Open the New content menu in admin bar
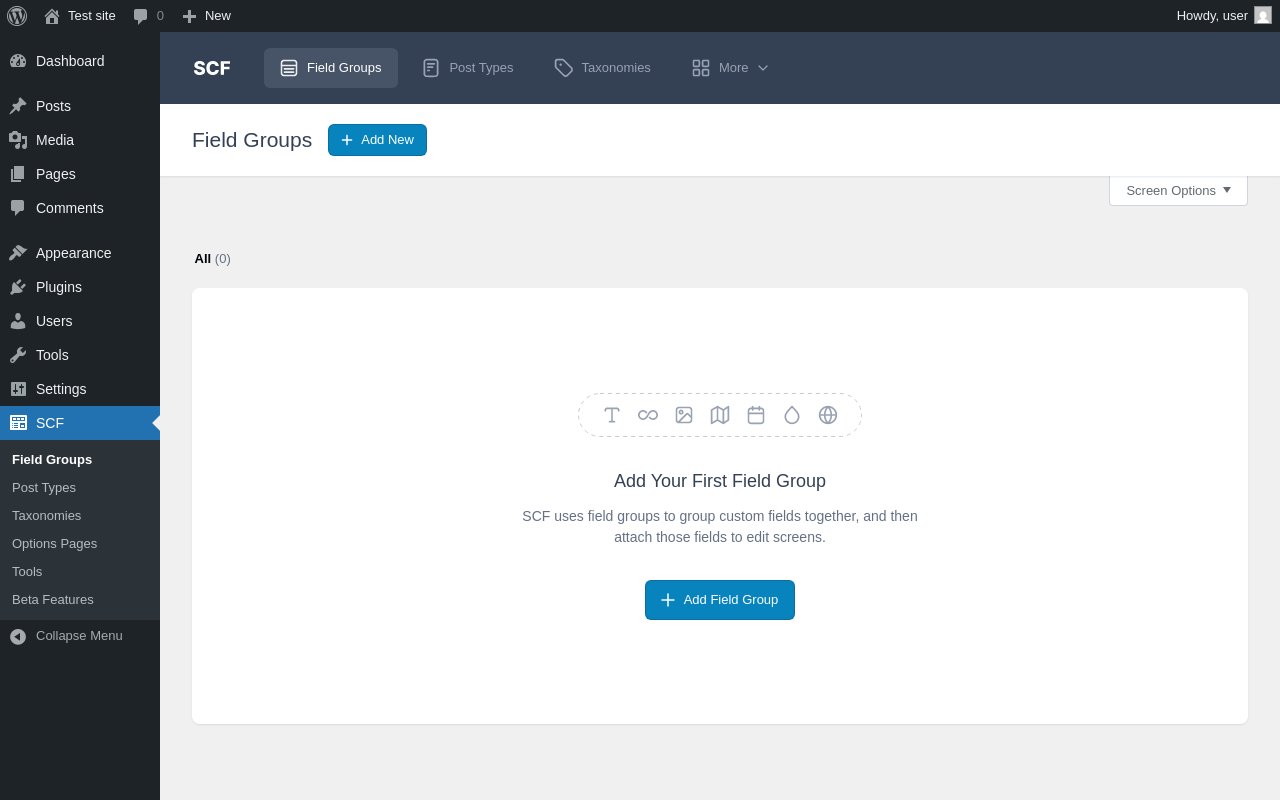Image resolution: width=1280 pixels, height=800 pixels. [x=206, y=16]
